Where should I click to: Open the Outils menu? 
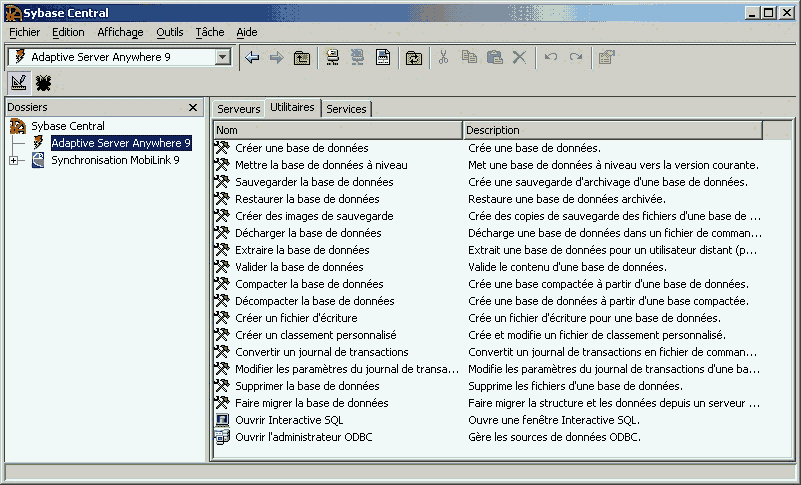(170, 32)
